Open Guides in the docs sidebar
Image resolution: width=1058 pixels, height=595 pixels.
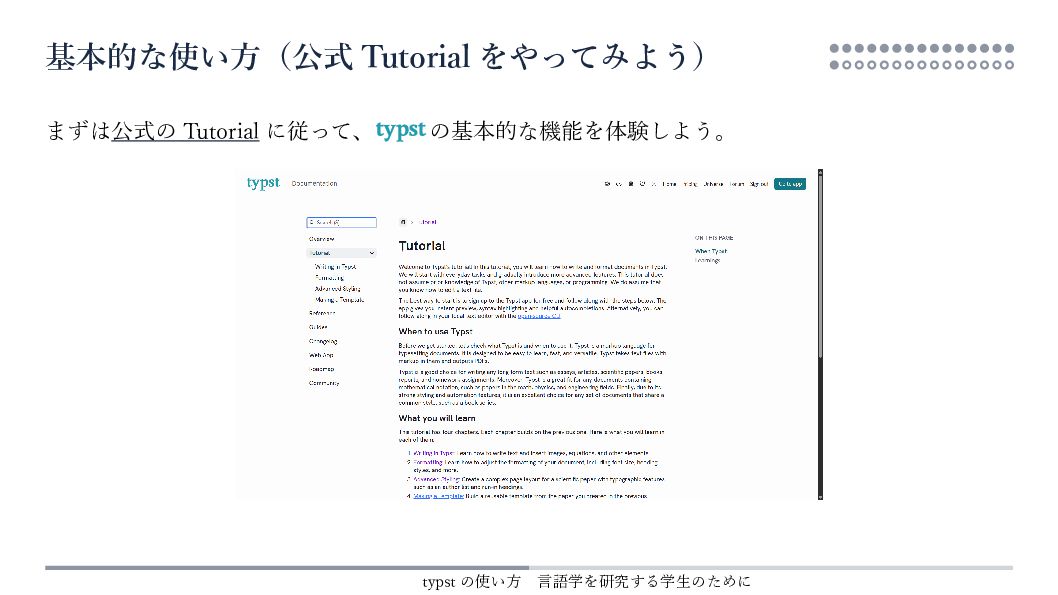[318, 327]
